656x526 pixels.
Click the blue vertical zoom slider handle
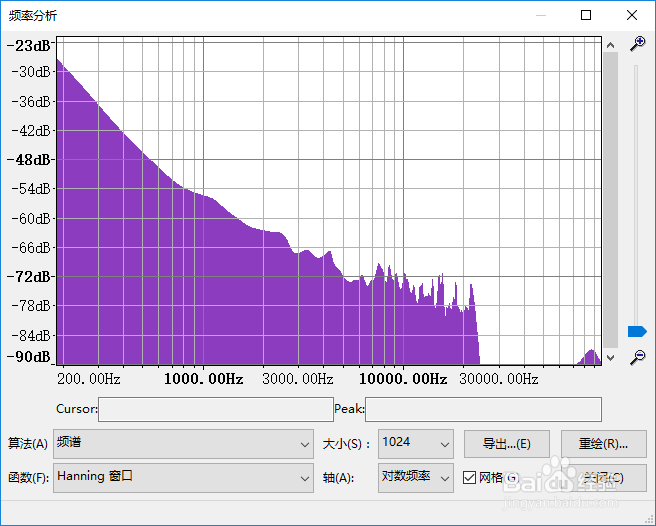pyautogui.click(x=637, y=331)
